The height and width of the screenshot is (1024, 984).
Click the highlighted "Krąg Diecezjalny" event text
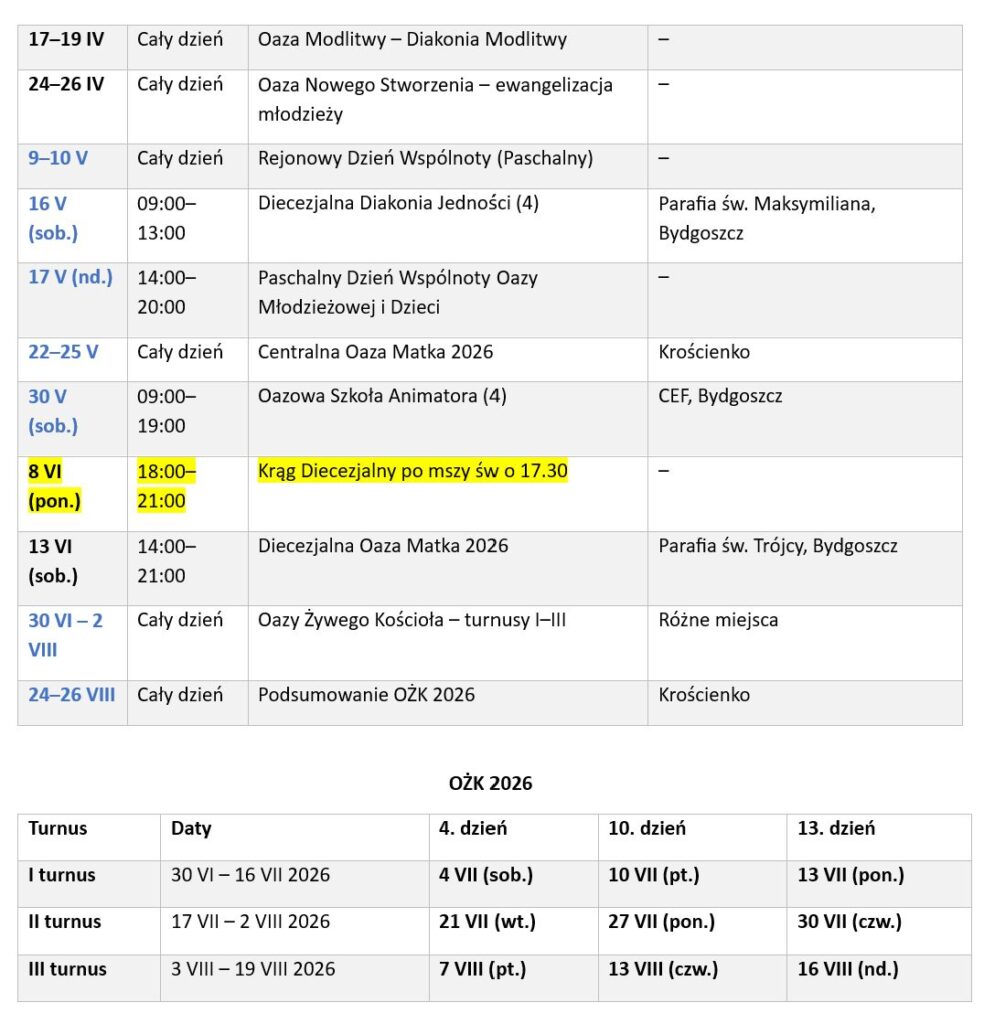(x=413, y=471)
